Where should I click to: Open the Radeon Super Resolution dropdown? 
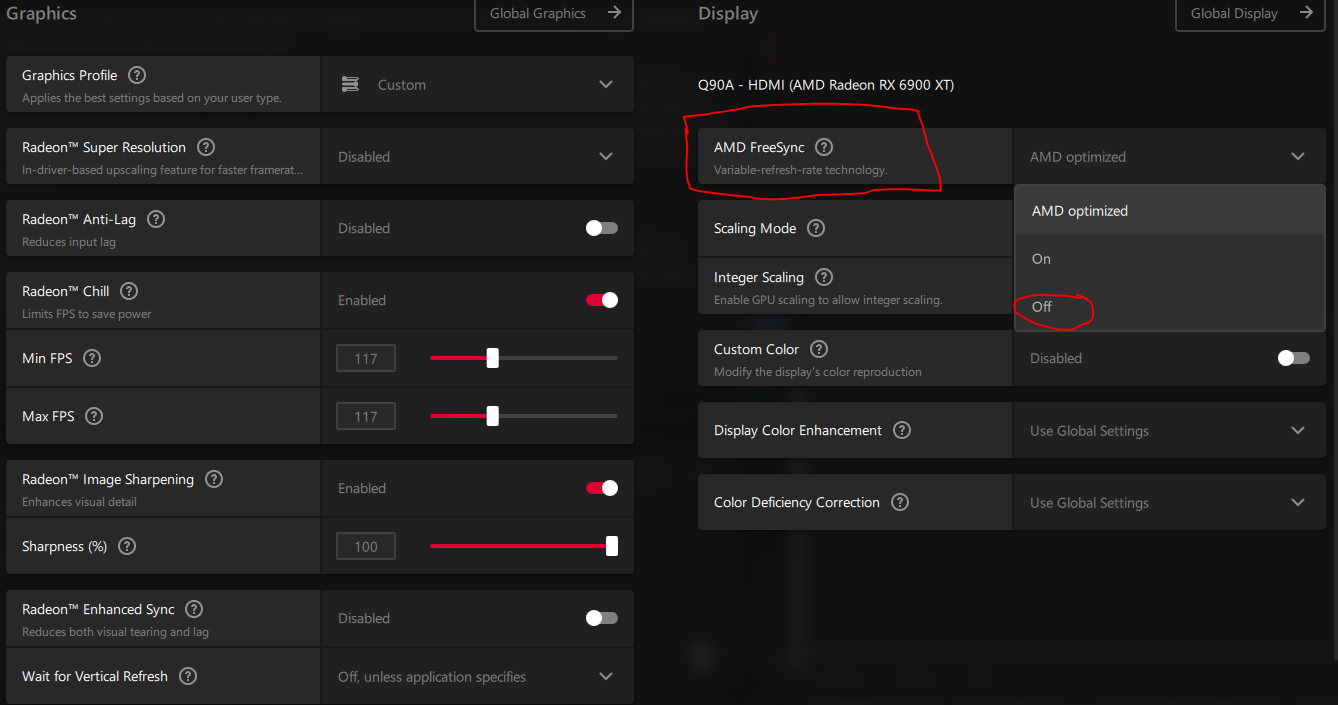pos(477,156)
